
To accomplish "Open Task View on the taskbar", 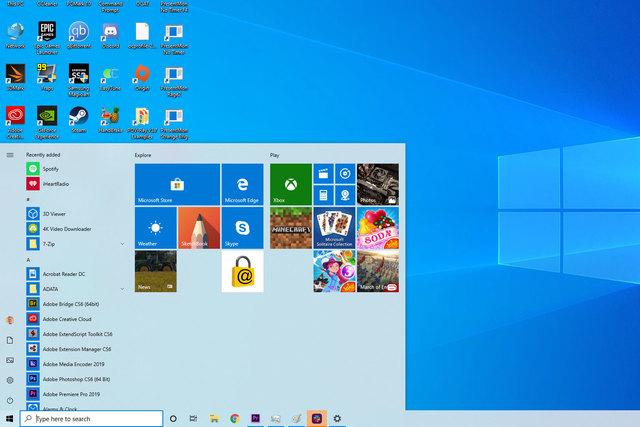I will click(x=193, y=418).
